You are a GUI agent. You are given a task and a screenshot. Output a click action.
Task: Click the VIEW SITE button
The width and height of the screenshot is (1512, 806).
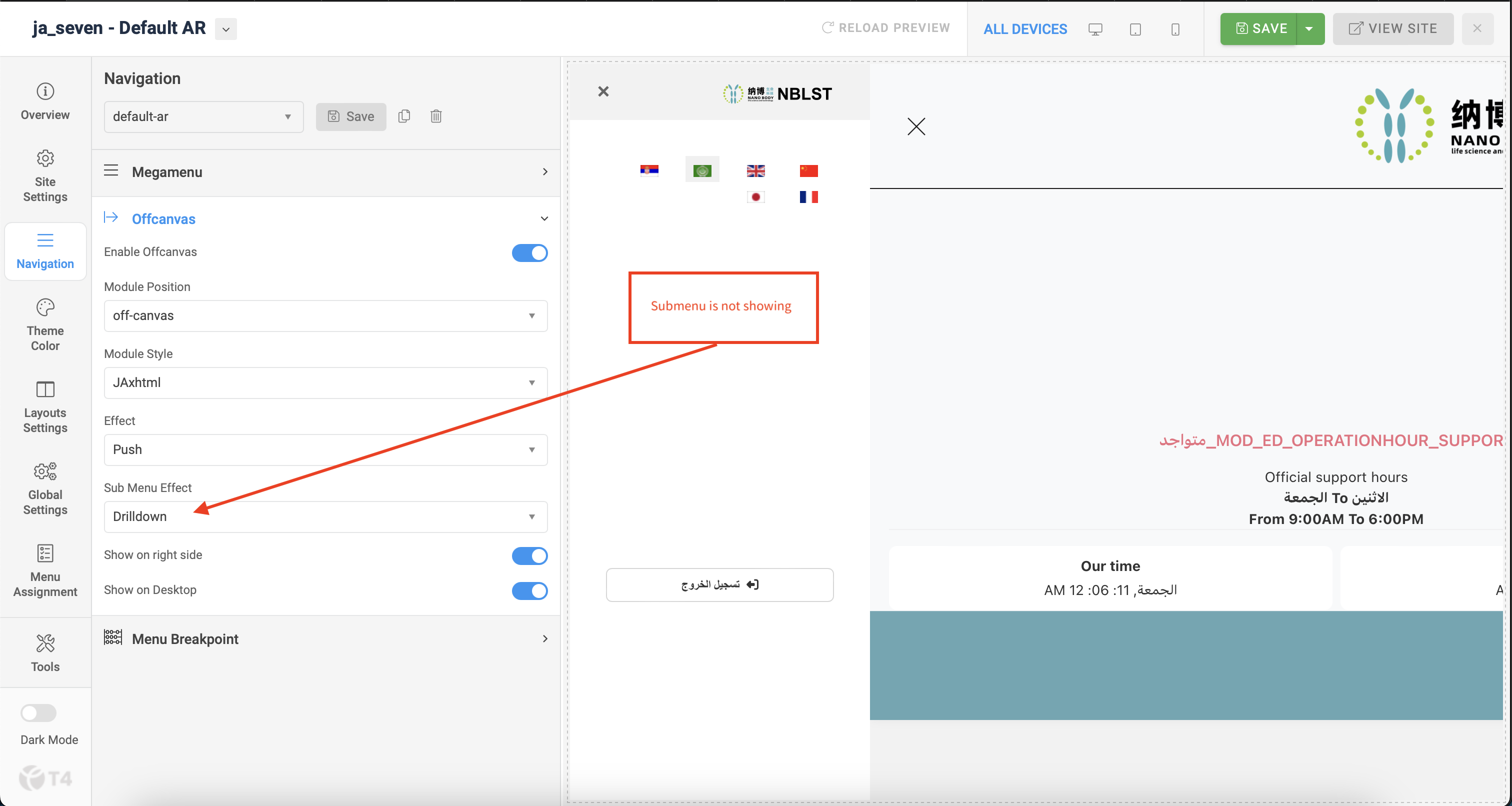[x=1393, y=29]
